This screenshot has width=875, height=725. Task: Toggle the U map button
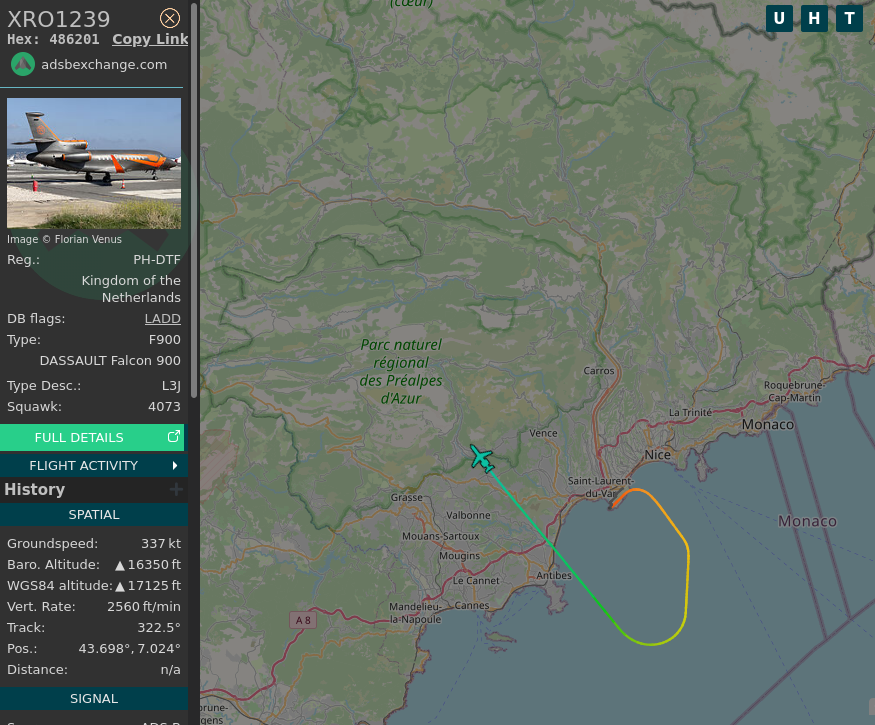point(779,18)
